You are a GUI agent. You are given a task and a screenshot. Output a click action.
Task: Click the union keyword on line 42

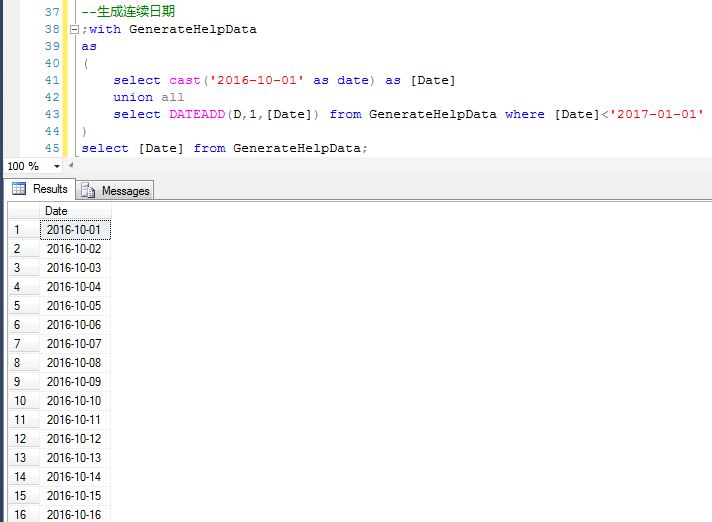point(133,97)
